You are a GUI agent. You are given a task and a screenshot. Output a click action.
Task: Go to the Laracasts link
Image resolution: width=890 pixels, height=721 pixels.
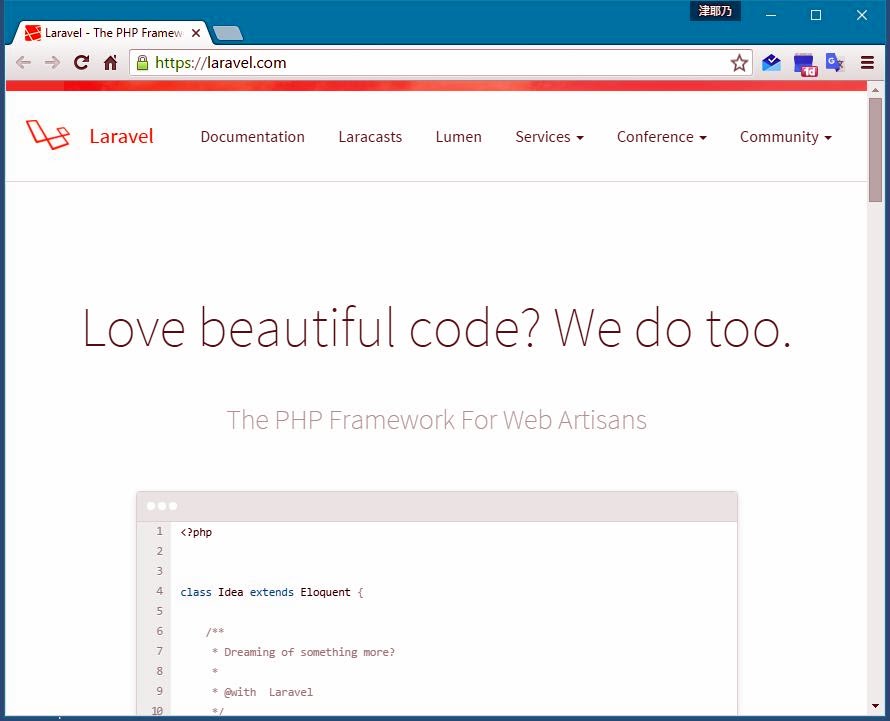point(370,137)
